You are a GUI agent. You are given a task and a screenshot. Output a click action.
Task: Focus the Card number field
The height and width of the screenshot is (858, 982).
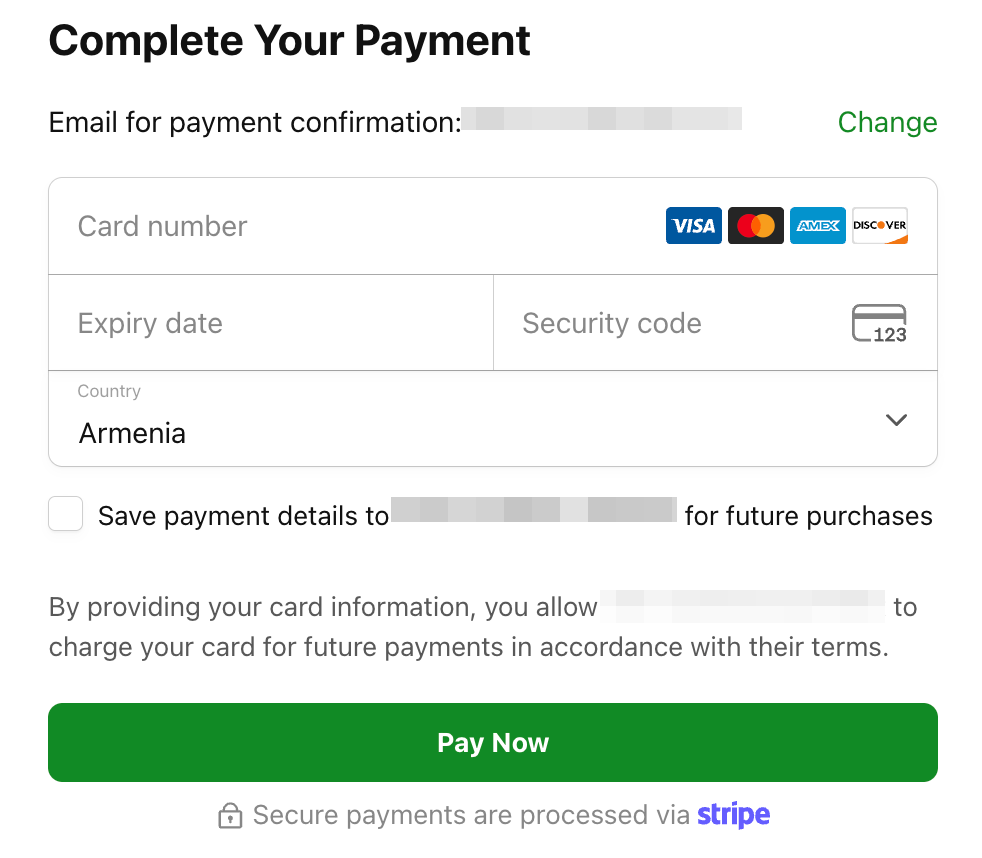point(350,226)
